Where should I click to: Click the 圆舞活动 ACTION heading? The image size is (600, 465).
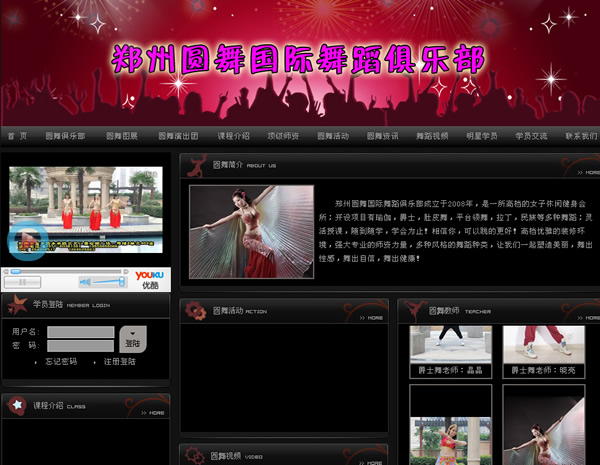240,311
